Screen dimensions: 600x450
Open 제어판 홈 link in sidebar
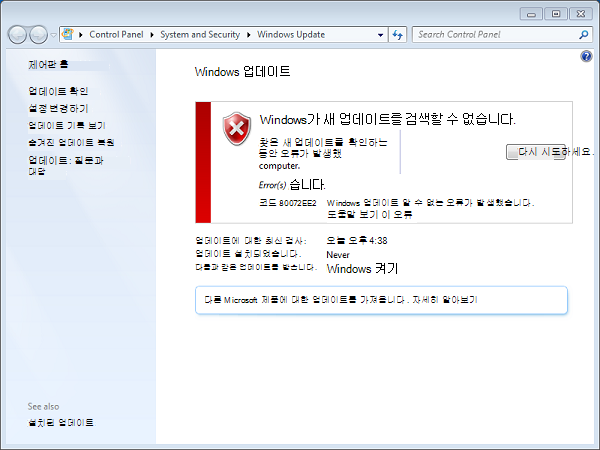[x=48, y=65]
